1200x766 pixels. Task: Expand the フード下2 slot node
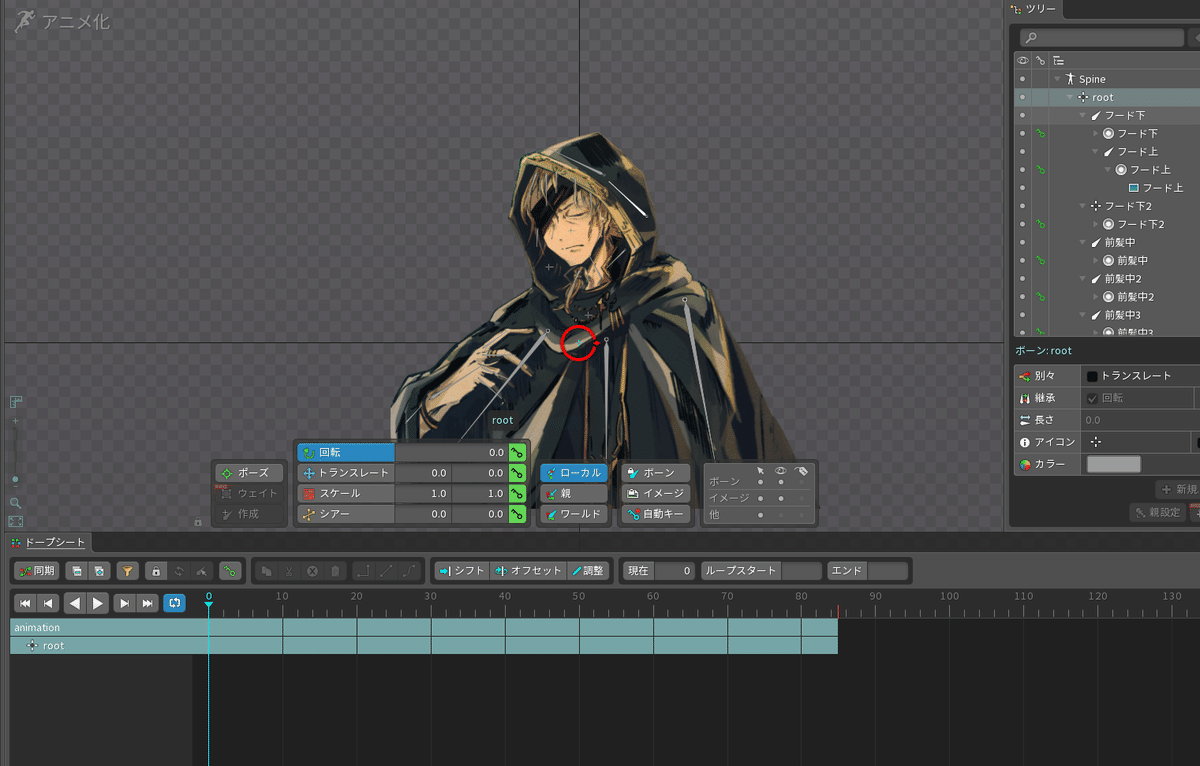pyautogui.click(x=1096, y=224)
